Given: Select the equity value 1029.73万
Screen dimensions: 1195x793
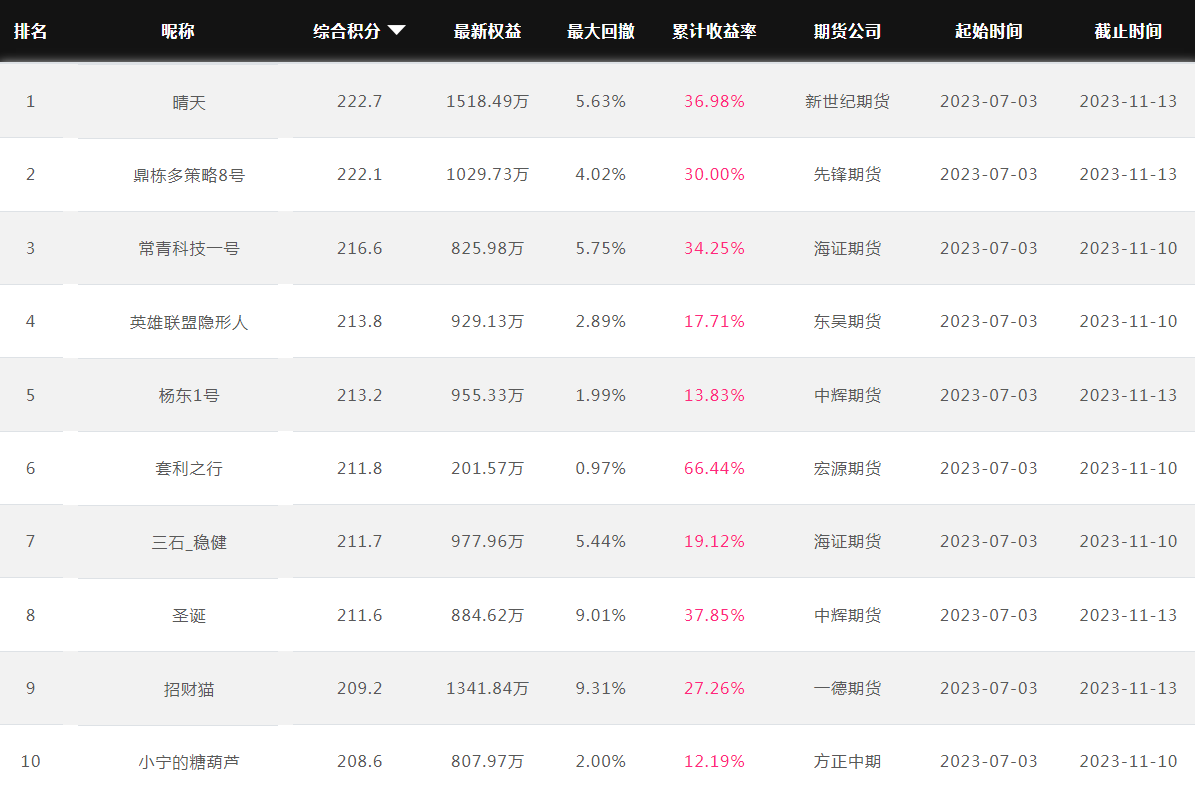Looking at the screenshot, I should (488, 174).
